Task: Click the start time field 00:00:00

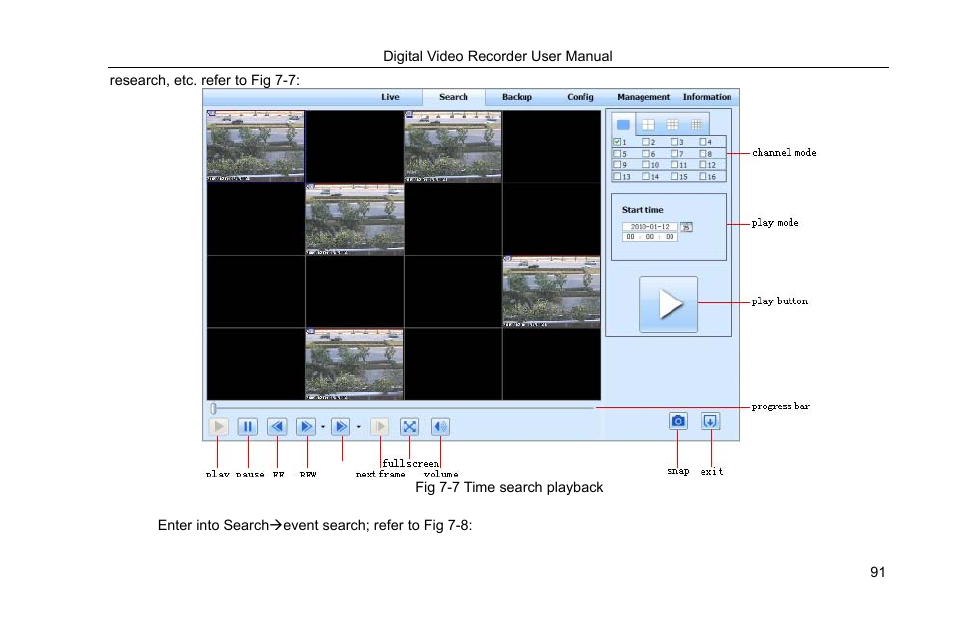Action: click(650, 237)
